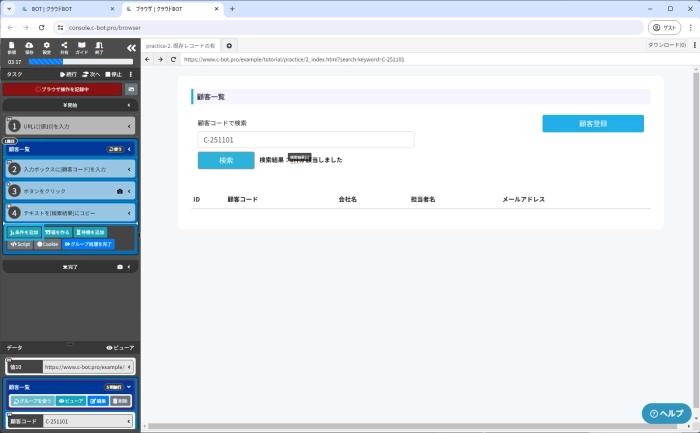Click the 終了 (Exit) icon
The width and height of the screenshot is (700, 433).
tap(99, 47)
